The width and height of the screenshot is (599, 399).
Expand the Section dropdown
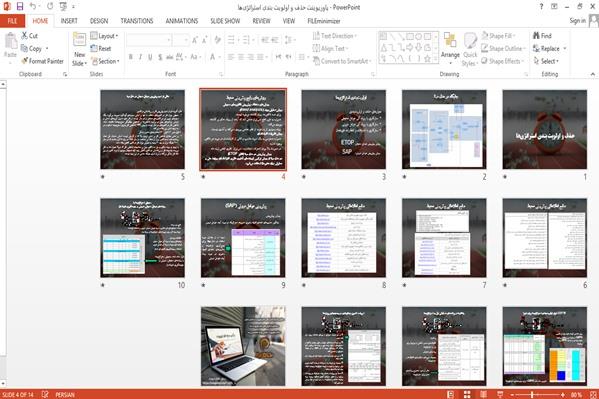tap(105, 61)
